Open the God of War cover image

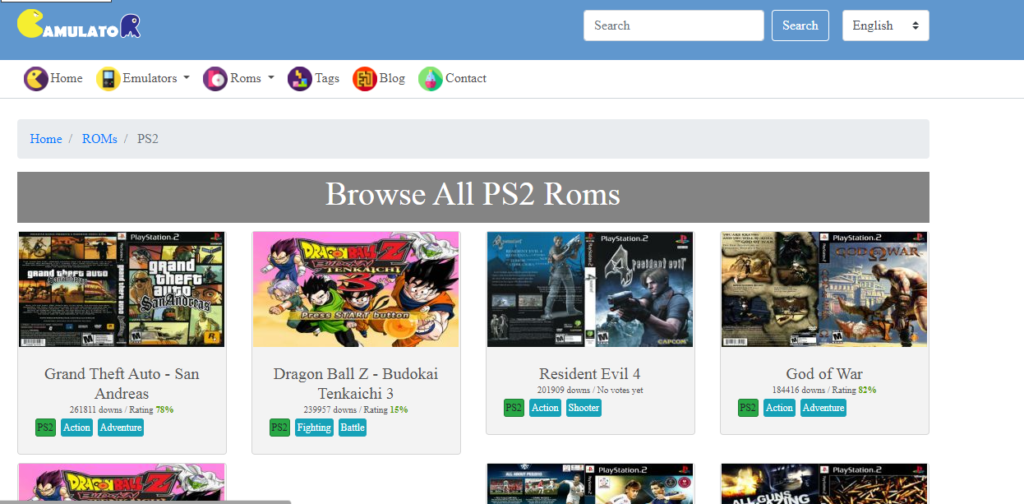825,289
